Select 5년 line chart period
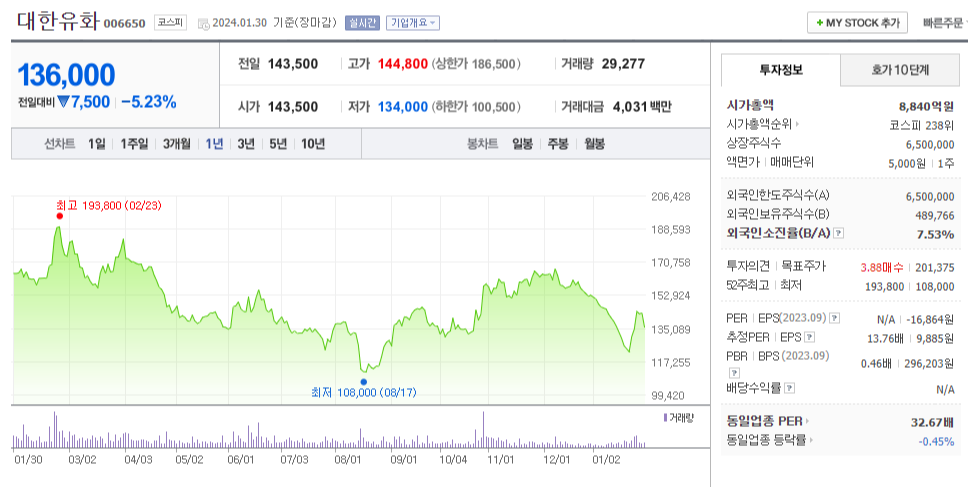 [x=278, y=144]
